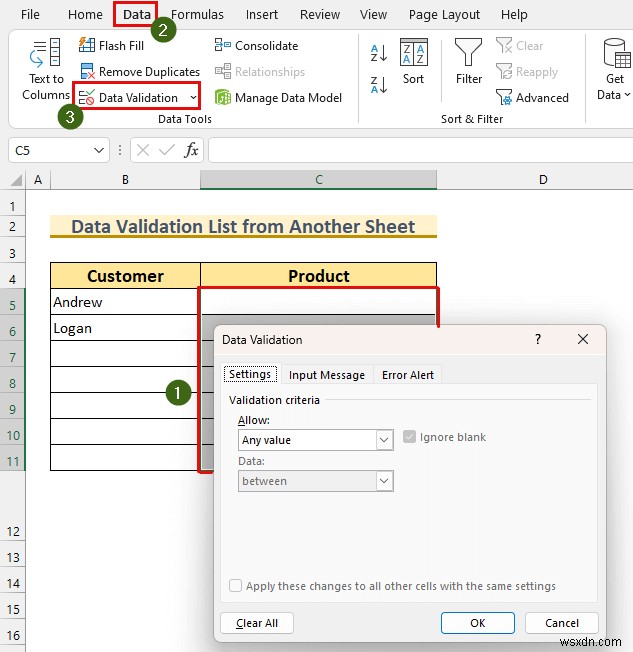Viewport: 633px width, 652px height.
Task: Switch to the Data ribbon tab
Action: 136,15
